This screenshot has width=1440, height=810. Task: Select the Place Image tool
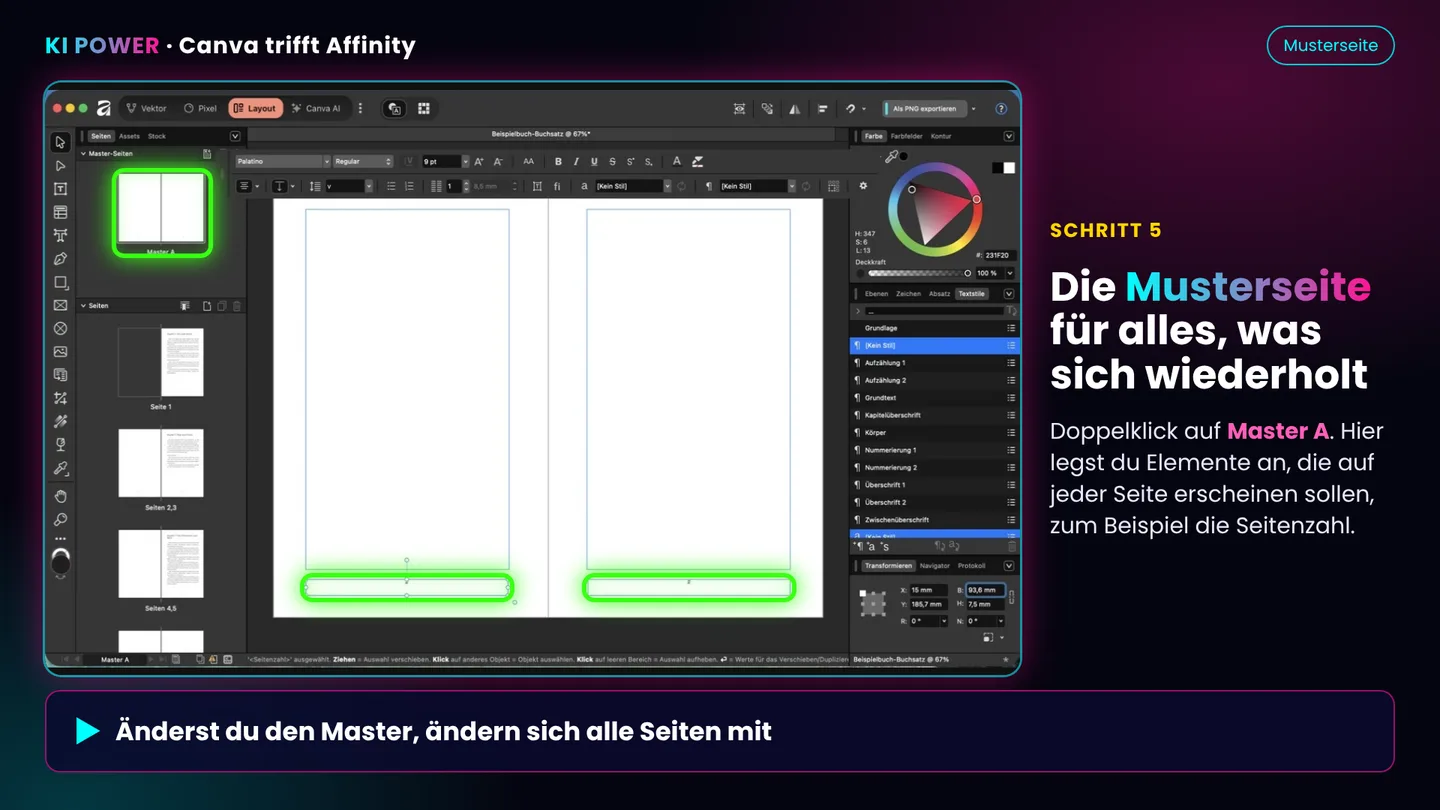(60, 352)
